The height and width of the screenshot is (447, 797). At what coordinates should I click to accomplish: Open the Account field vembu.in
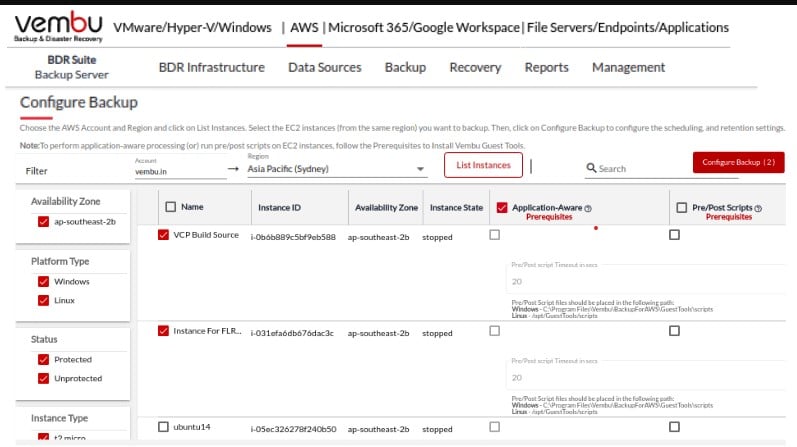click(x=180, y=171)
